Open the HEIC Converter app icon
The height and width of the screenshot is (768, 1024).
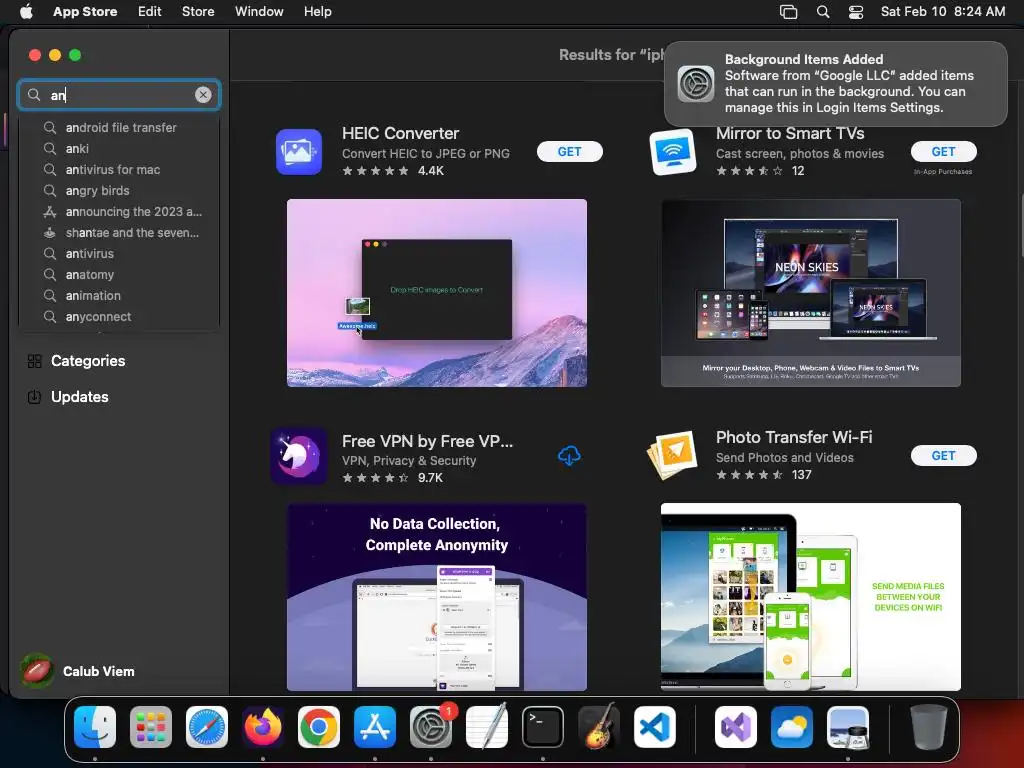point(298,152)
